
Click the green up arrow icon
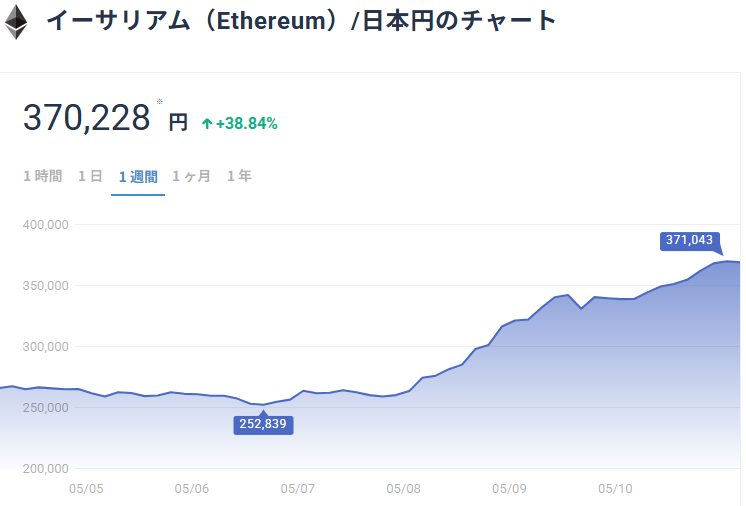(207, 124)
